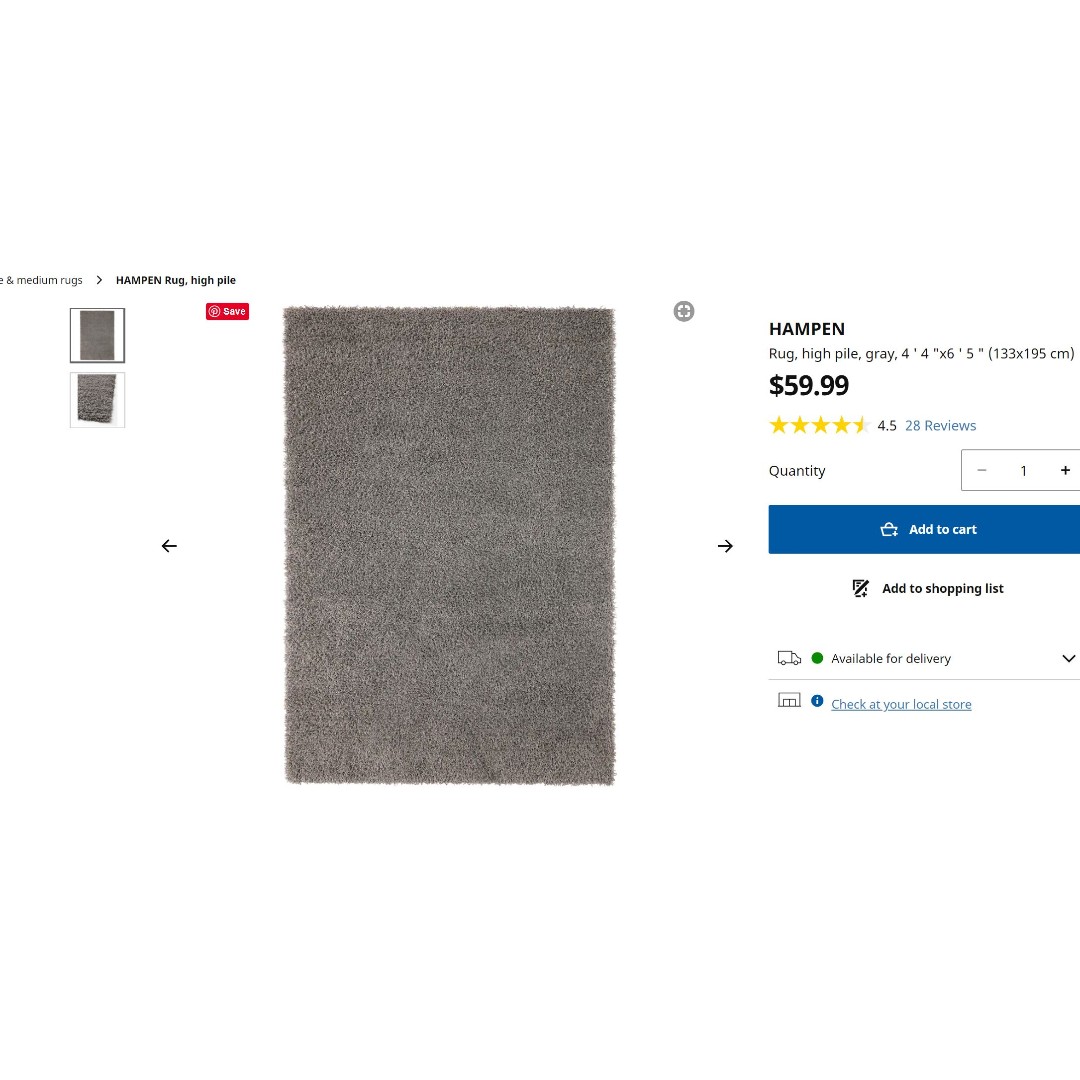Click the yellow star rating
Viewport: 1080px width, 1080px height.
coord(819,426)
